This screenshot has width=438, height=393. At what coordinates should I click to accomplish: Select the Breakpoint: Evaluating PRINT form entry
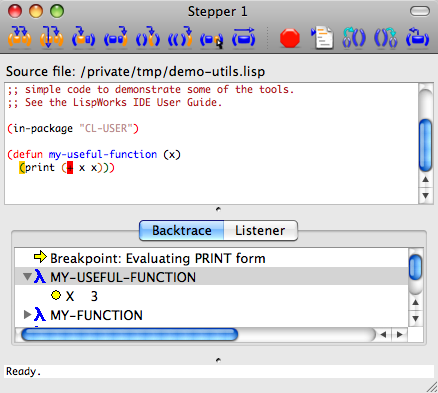tap(158, 258)
